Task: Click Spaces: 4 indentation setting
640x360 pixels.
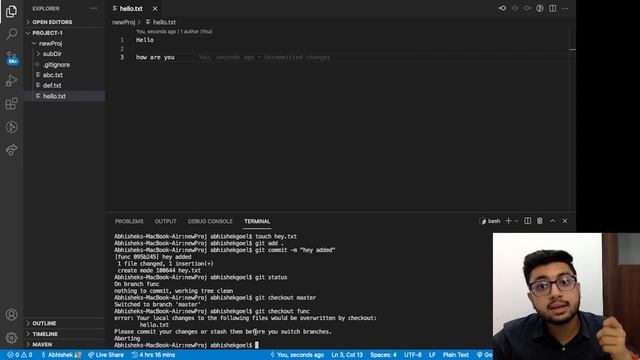Action: tap(383, 355)
